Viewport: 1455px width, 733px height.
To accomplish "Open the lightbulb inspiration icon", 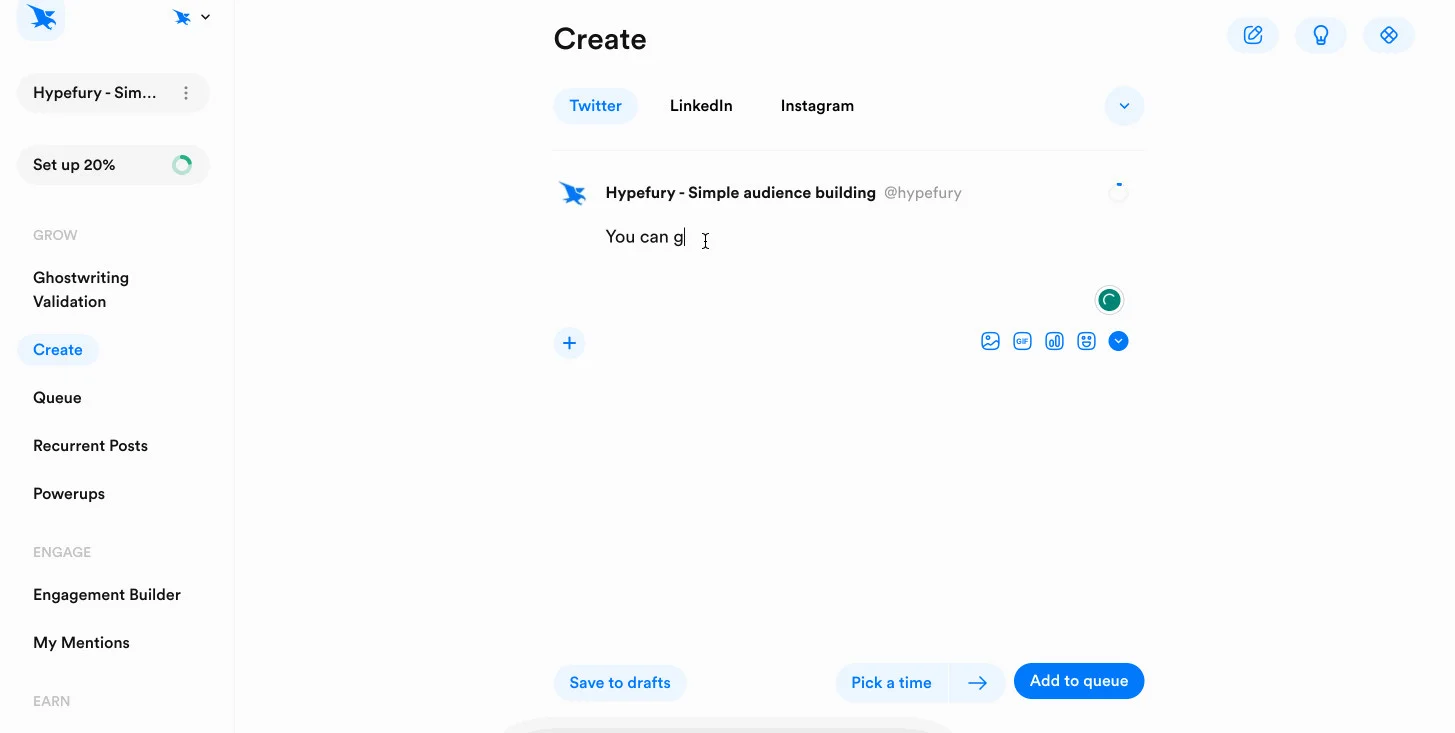I will click(x=1321, y=35).
